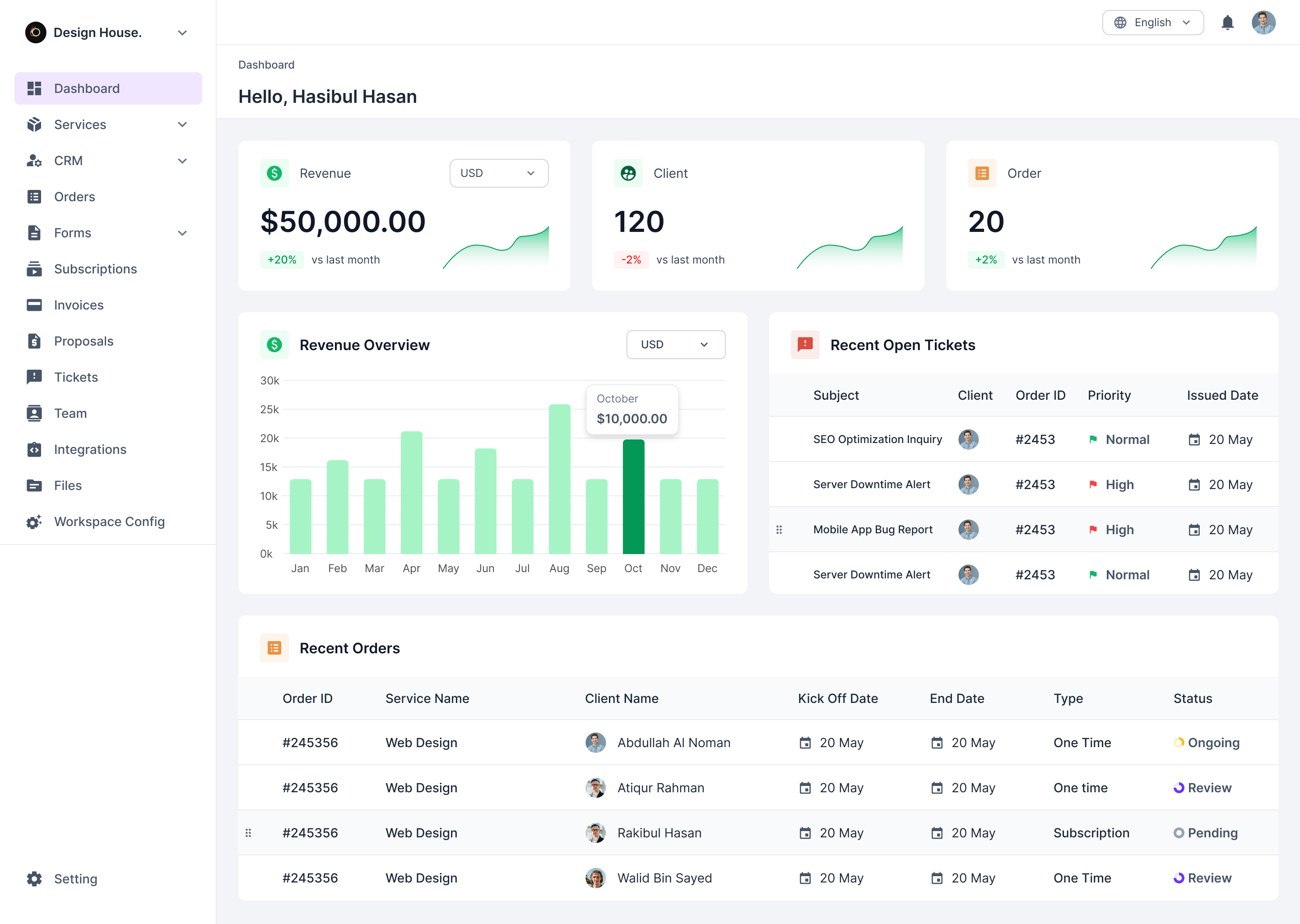Open the Mobile App Bug Report ticket
This screenshot has width=1300, height=924.
873,530
